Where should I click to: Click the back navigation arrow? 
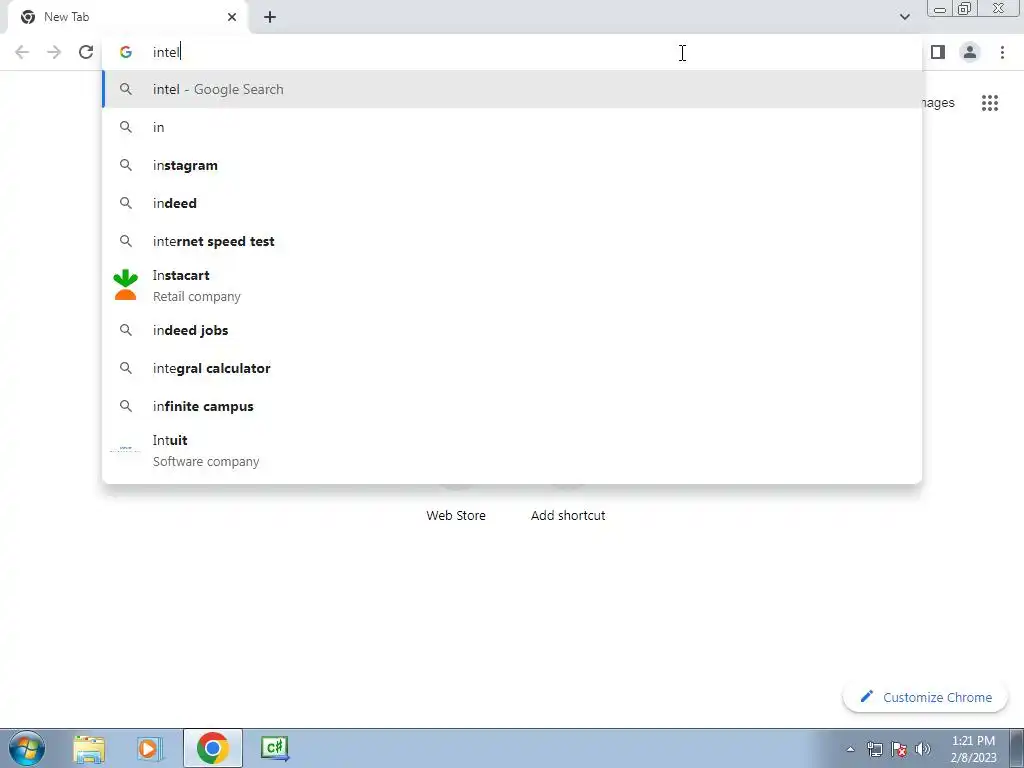pos(22,52)
